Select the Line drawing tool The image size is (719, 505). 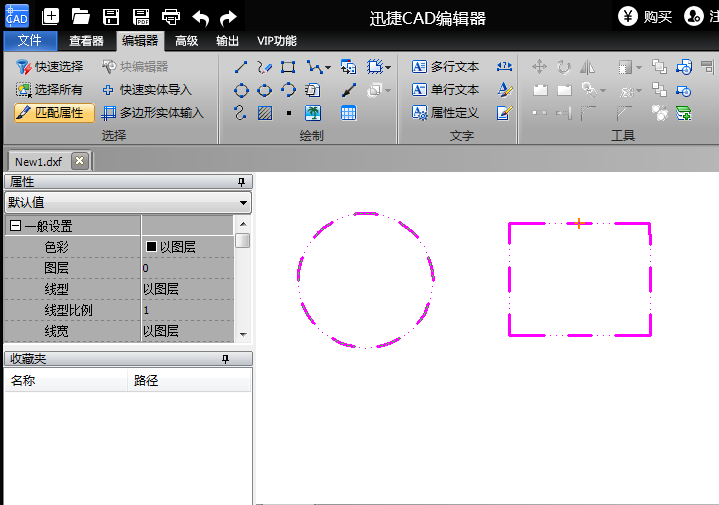click(x=241, y=67)
